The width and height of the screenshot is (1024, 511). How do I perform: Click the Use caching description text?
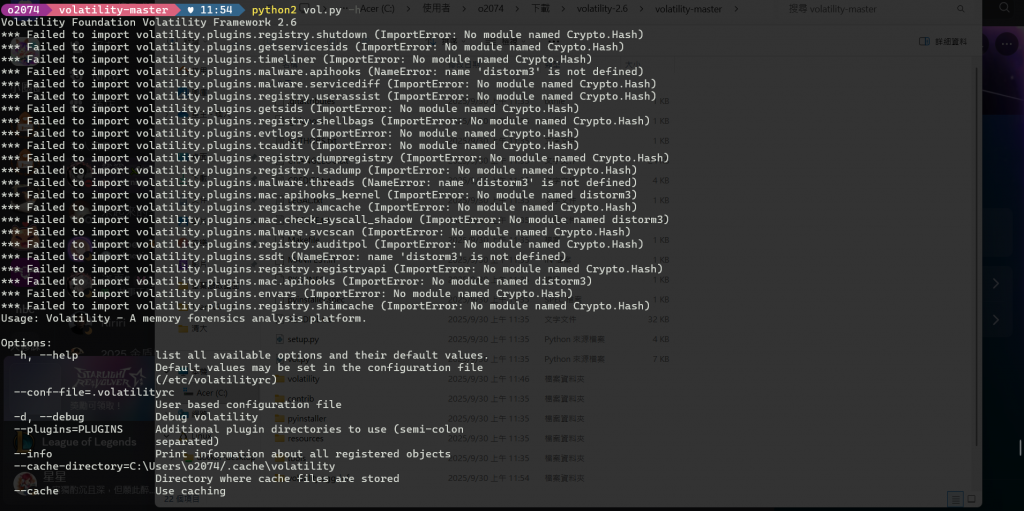[191, 491]
